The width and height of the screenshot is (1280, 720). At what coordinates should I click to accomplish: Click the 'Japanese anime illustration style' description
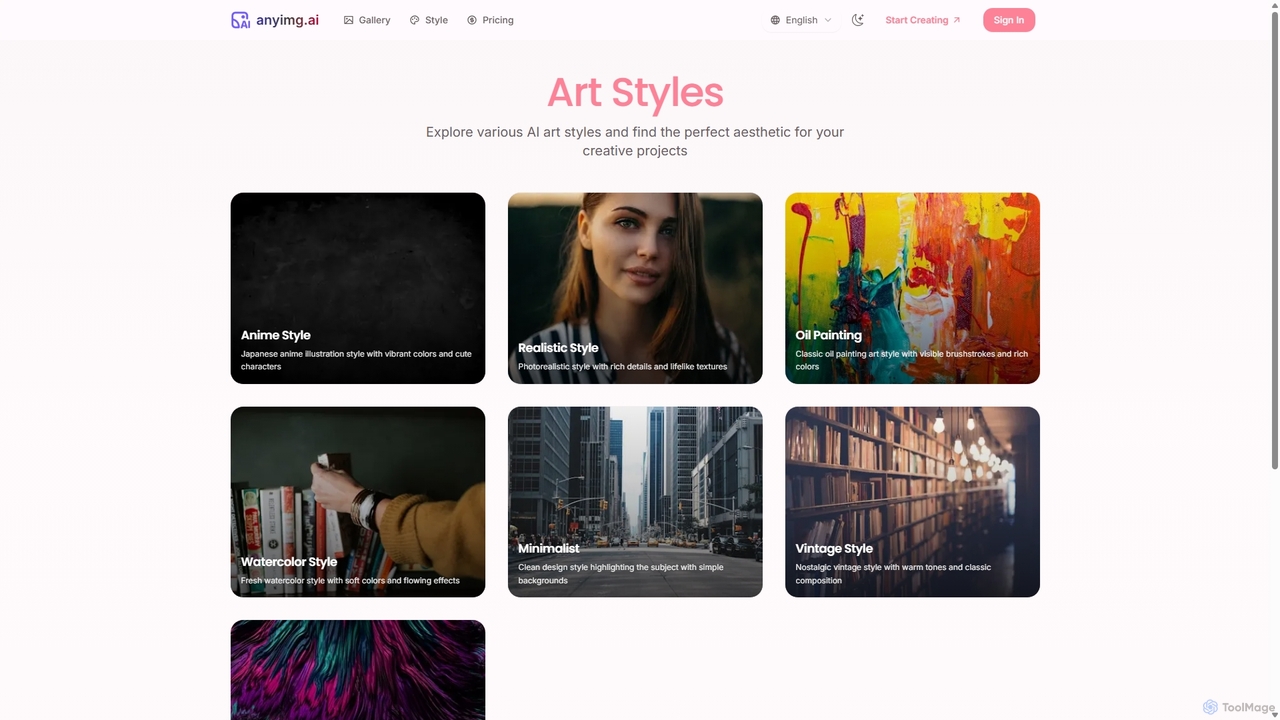point(356,360)
